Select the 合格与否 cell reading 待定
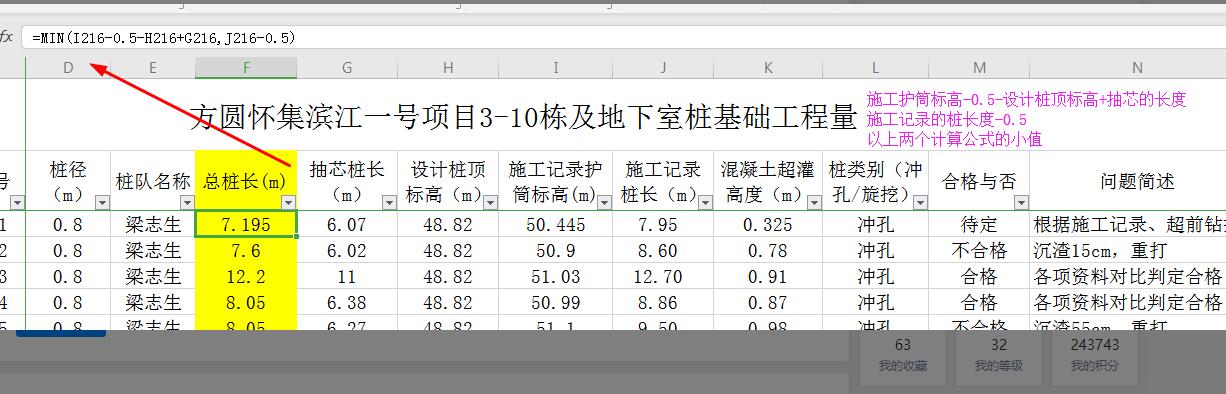1226x394 pixels. (979, 225)
